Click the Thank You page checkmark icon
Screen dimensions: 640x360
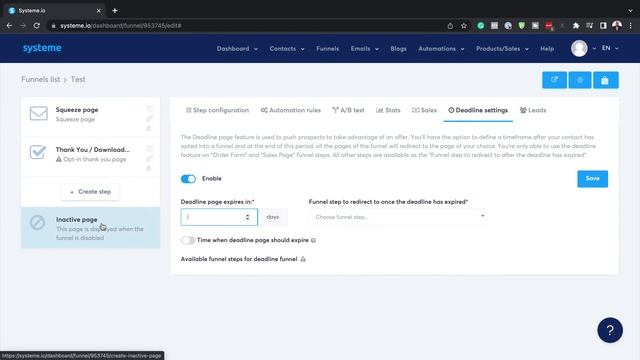pos(38,152)
